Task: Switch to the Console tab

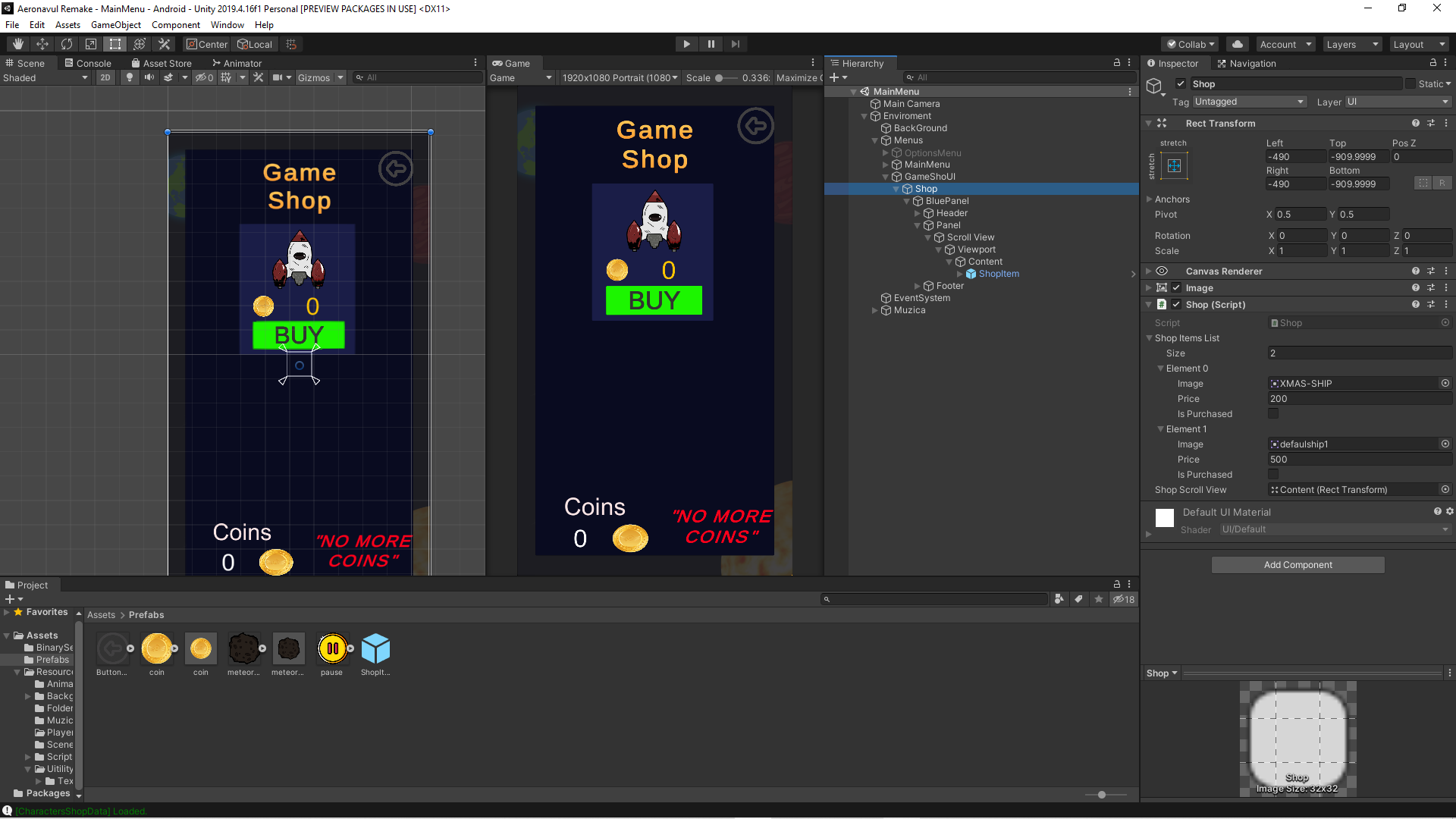Action: (88, 63)
